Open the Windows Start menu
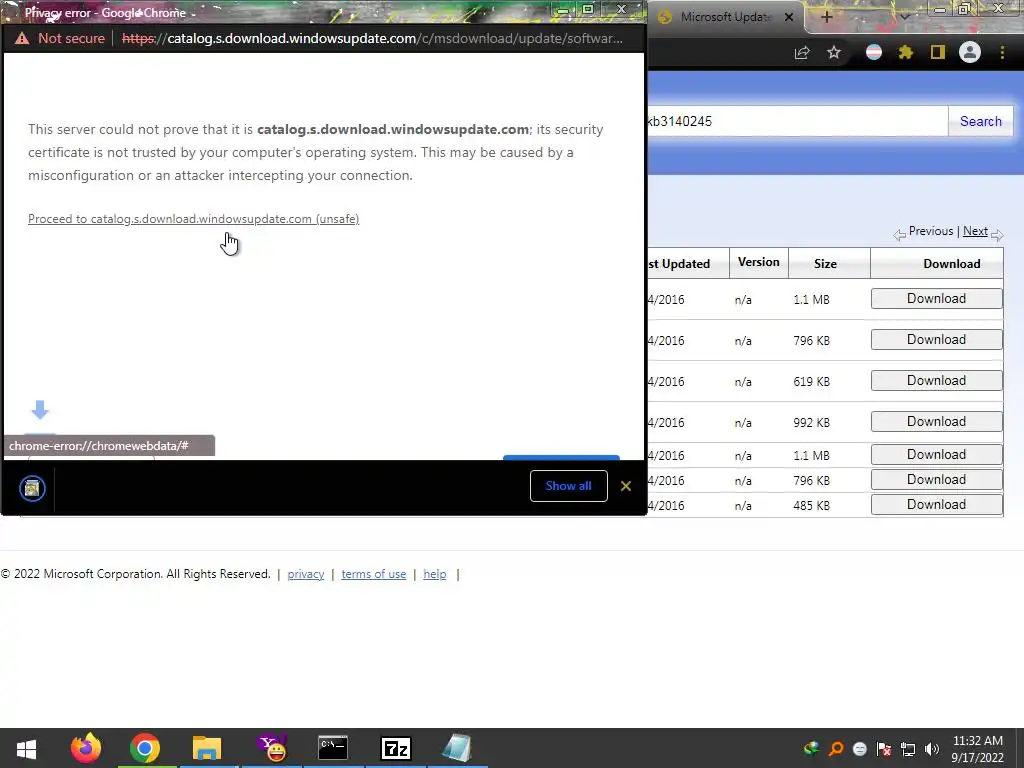The width and height of the screenshot is (1024, 768). 26,748
